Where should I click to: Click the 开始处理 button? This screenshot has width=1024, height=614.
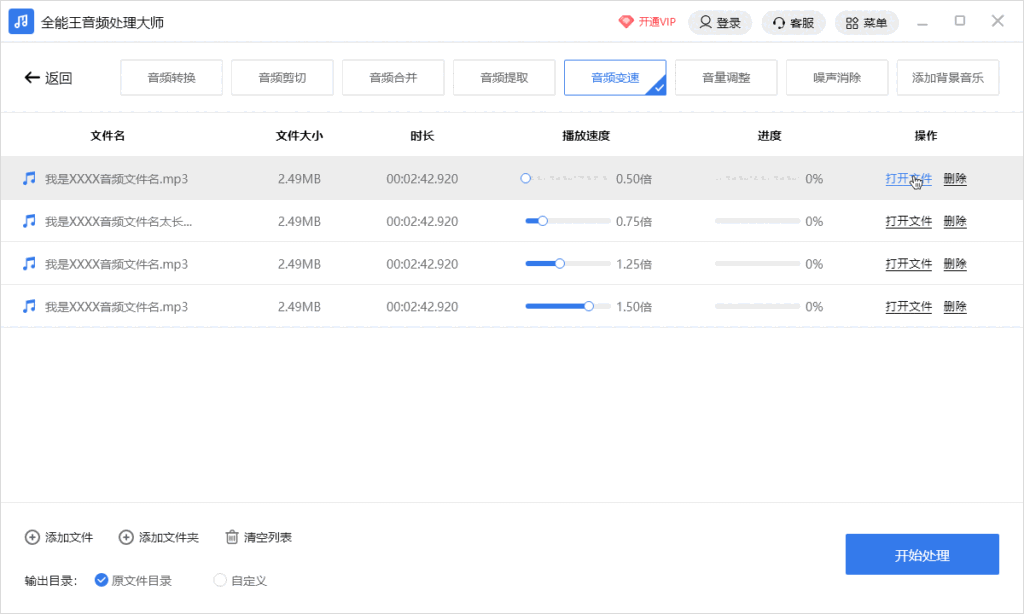click(x=922, y=554)
